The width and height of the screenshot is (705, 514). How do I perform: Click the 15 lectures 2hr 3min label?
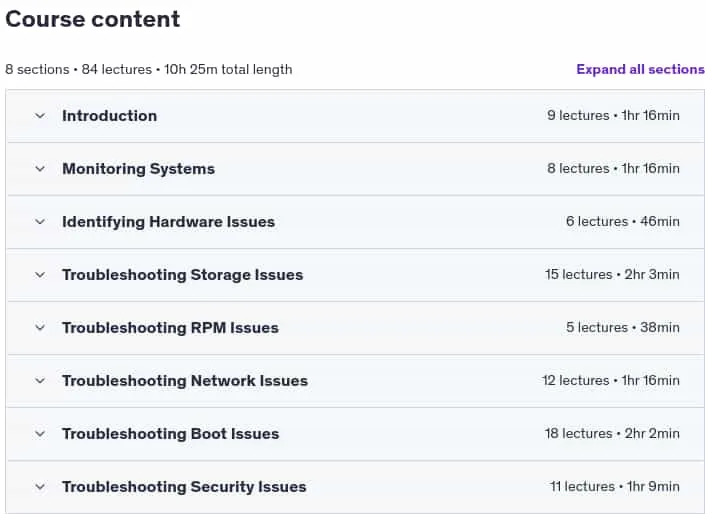click(612, 274)
